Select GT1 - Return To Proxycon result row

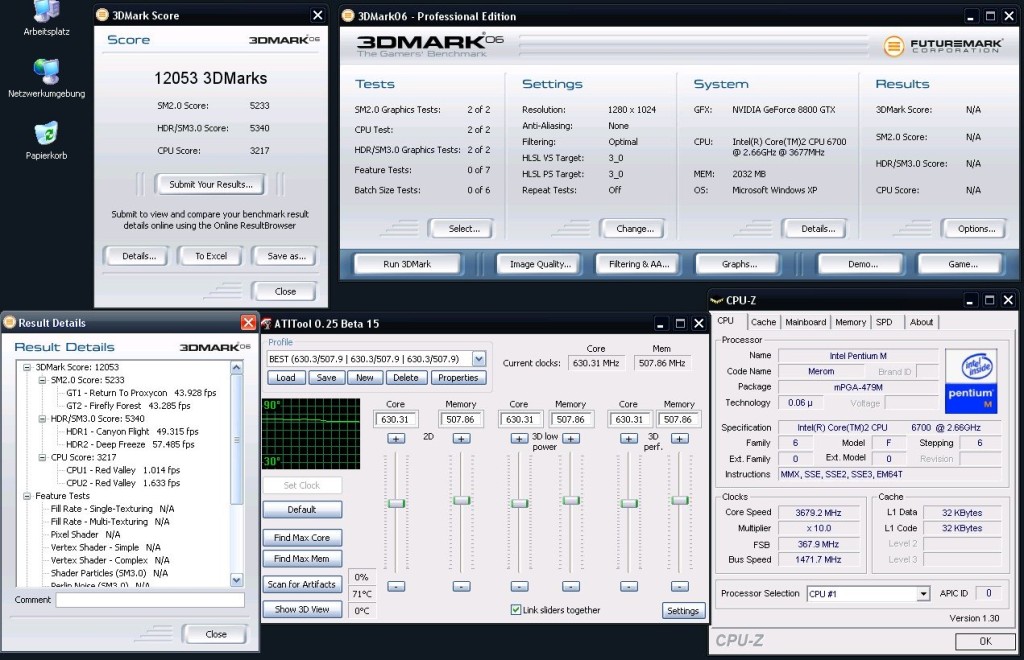(141, 392)
